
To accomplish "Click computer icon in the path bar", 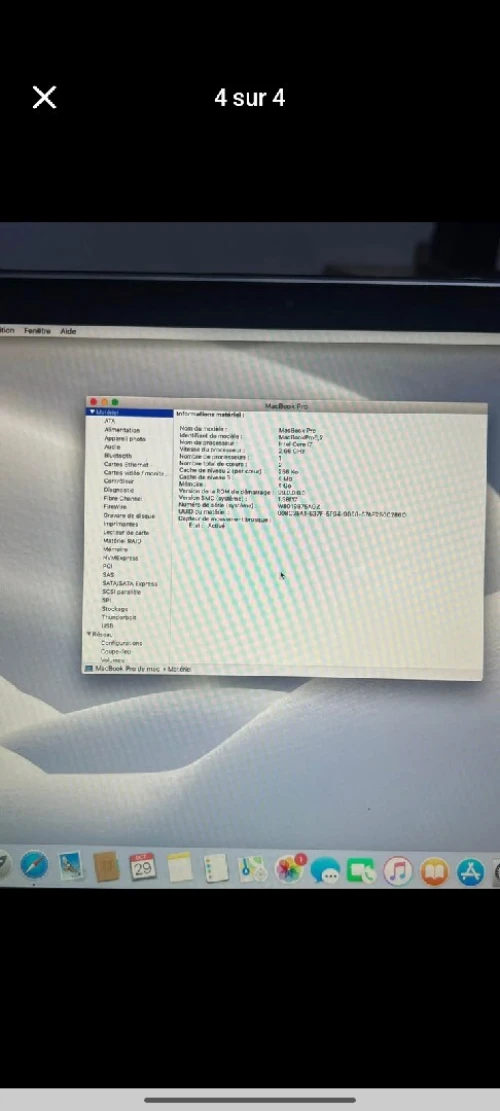I will pos(89,668).
